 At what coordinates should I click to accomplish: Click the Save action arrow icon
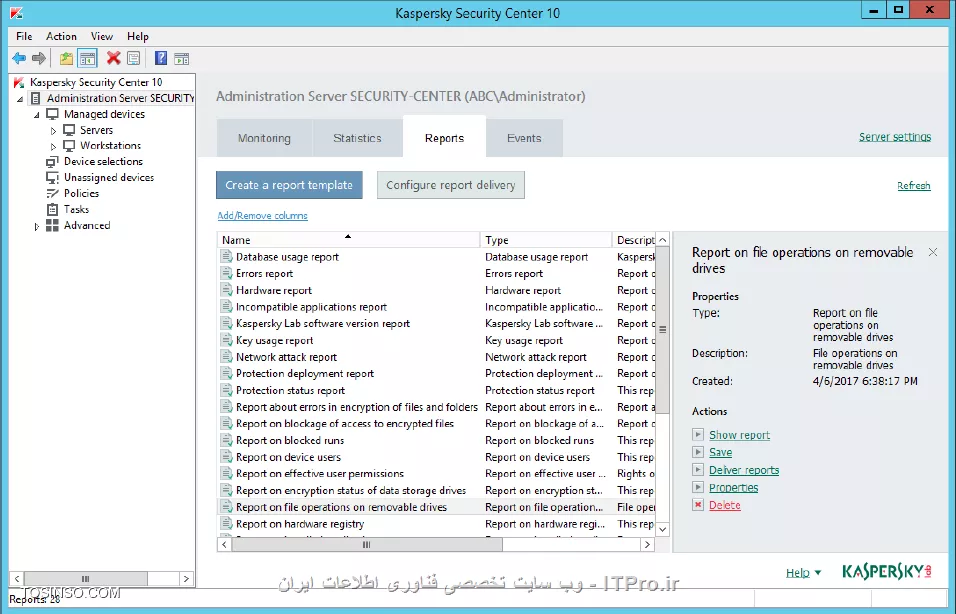tap(698, 452)
